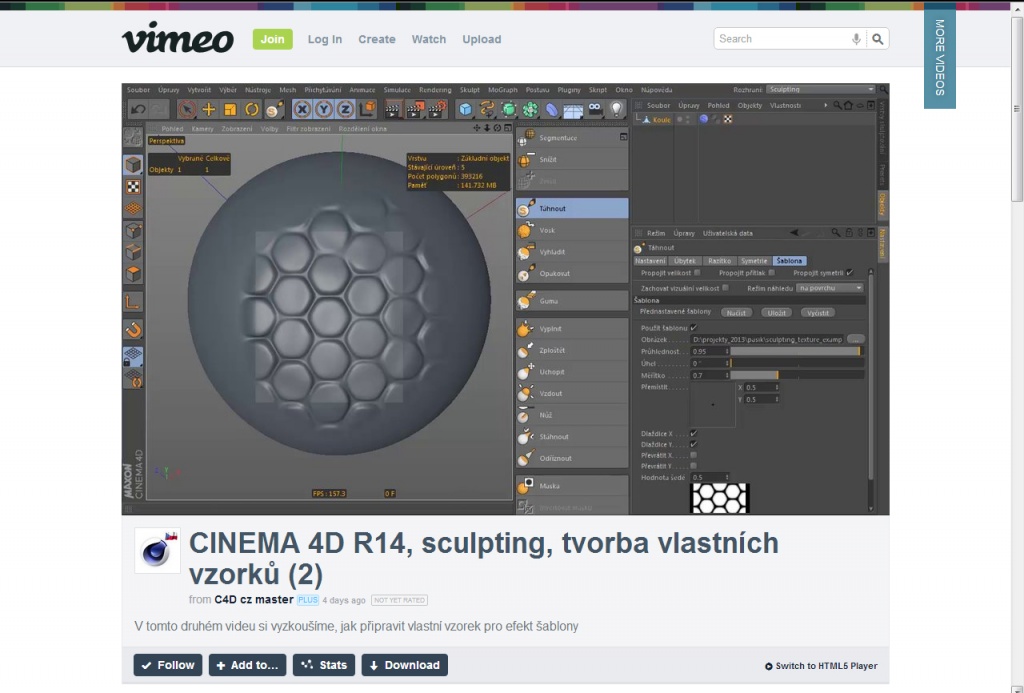1024x693 pixels.
Task: Choose the Odříznout brush
Action: [572, 458]
